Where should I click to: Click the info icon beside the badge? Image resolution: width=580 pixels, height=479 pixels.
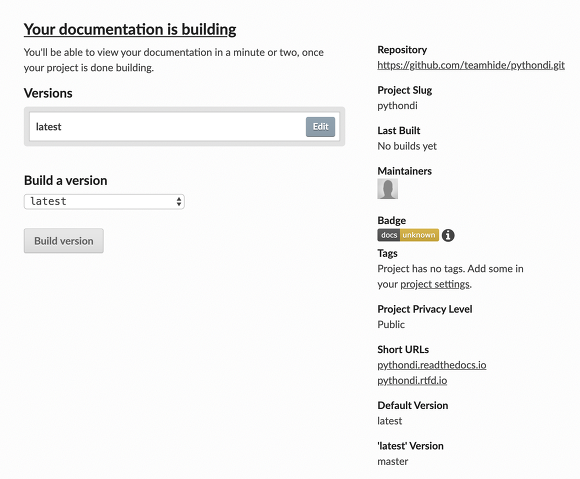(448, 235)
